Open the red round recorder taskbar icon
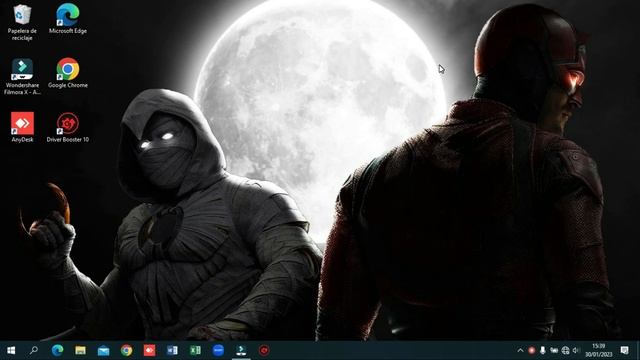 [264, 350]
